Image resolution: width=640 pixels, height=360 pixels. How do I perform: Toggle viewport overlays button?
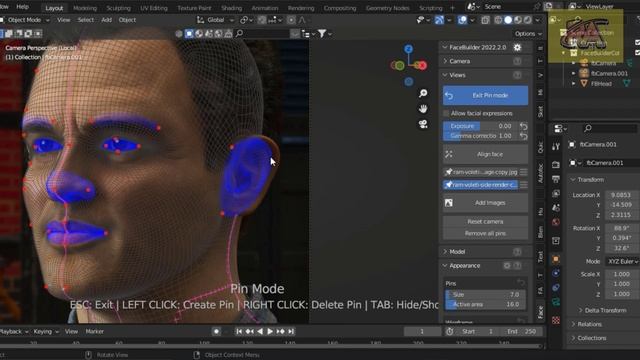[x=462, y=20]
